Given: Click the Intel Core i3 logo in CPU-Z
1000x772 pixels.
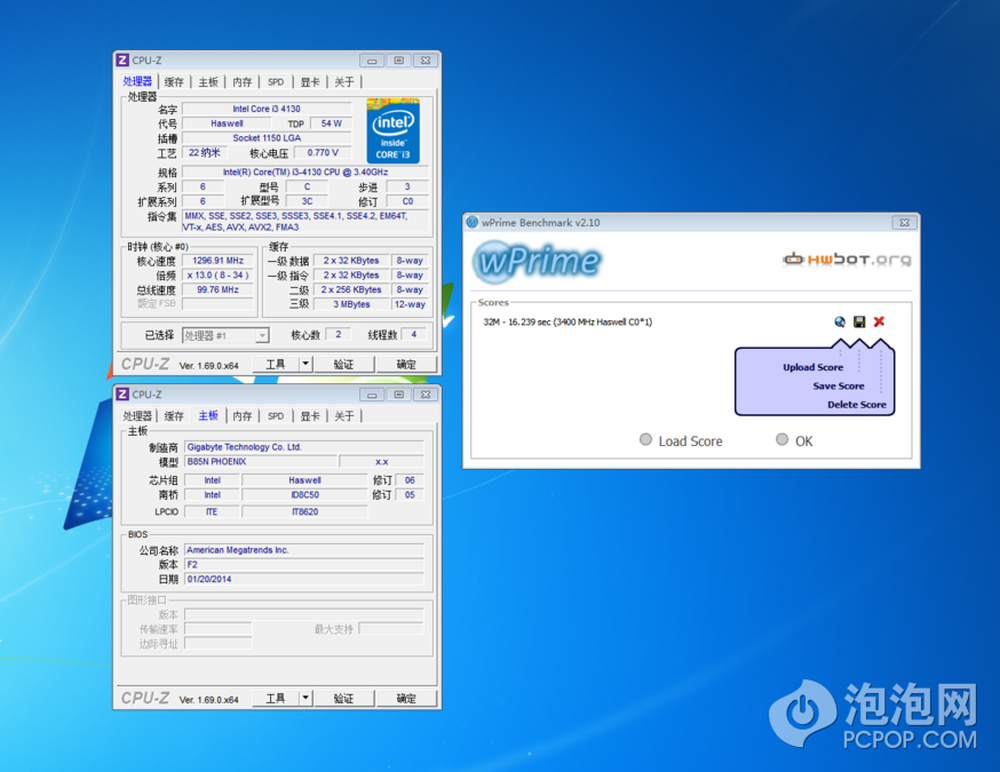Looking at the screenshot, I should click(x=393, y=131).
